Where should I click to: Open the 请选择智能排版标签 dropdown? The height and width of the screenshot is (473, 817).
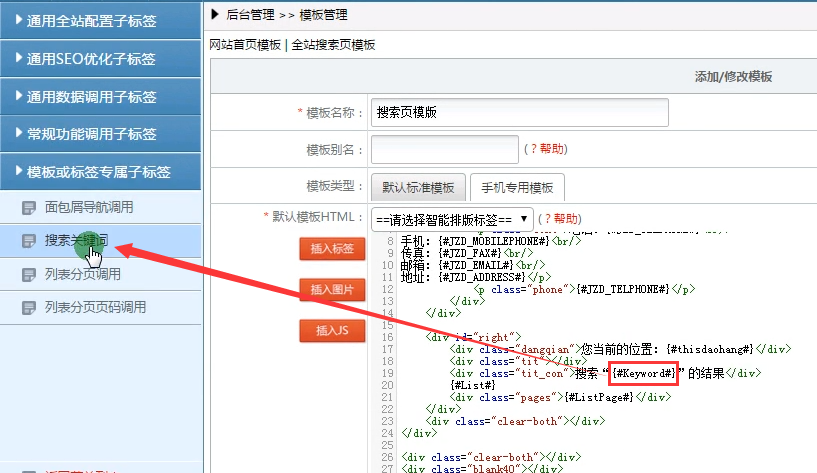451,218
